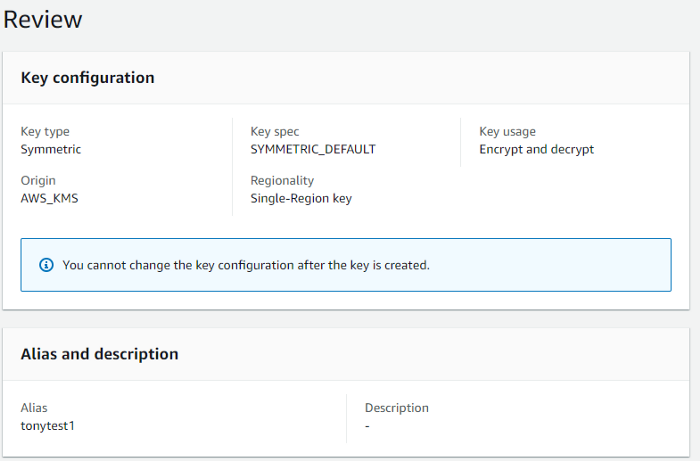
Task: Click the Alias label
Action: [x=34, y=408]
